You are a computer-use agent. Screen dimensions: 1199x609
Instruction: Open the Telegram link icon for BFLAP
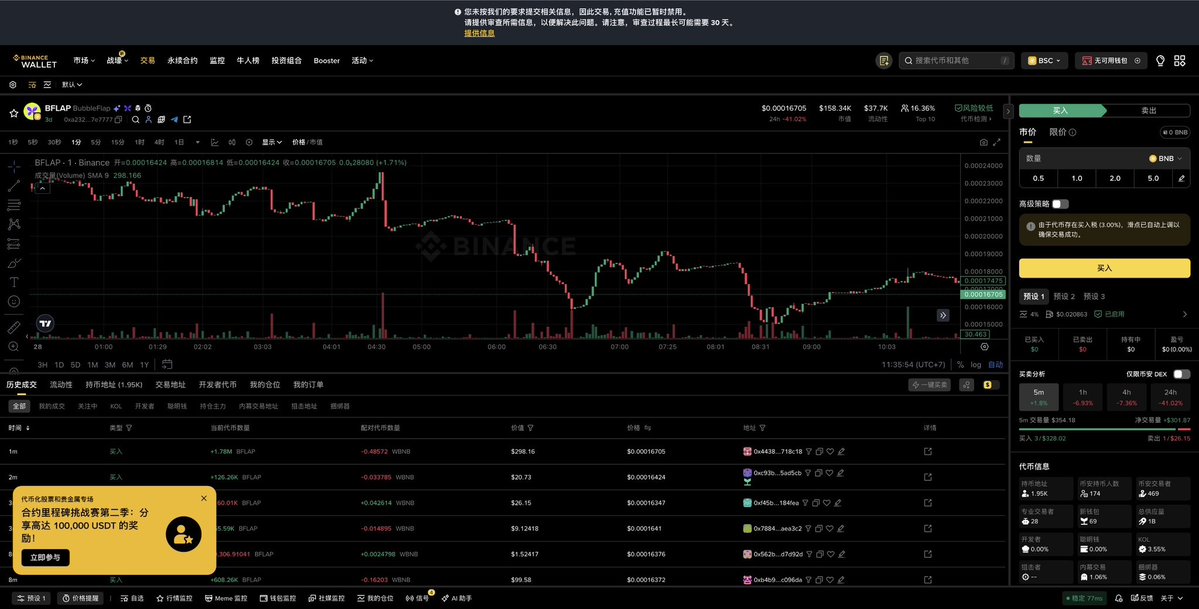pos(174,119)
